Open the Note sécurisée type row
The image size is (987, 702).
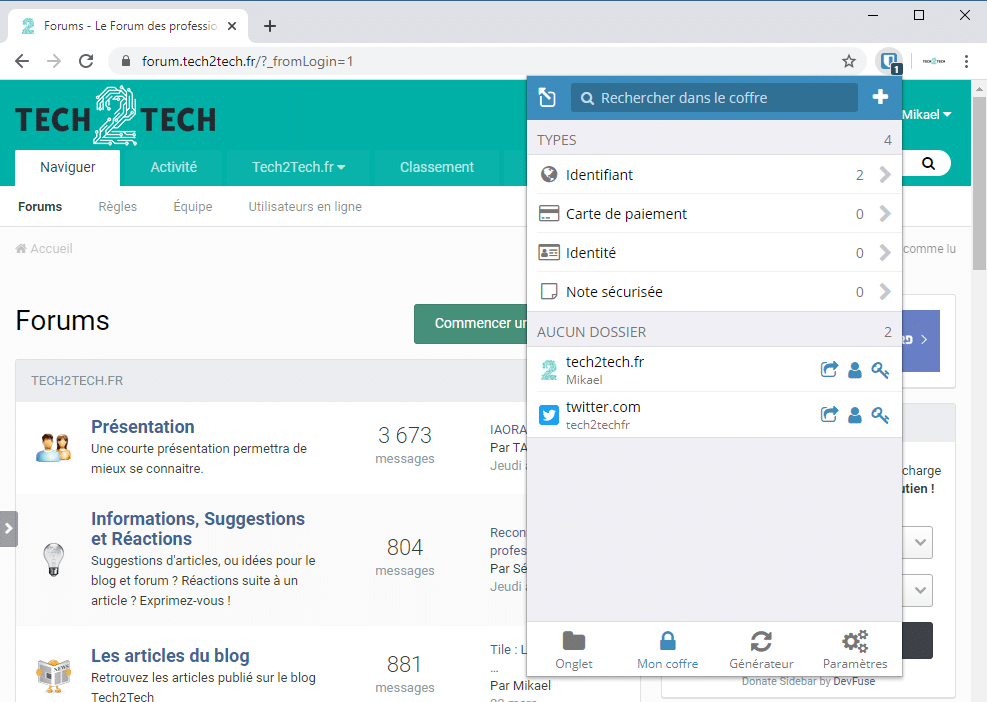tap(714, 292)
